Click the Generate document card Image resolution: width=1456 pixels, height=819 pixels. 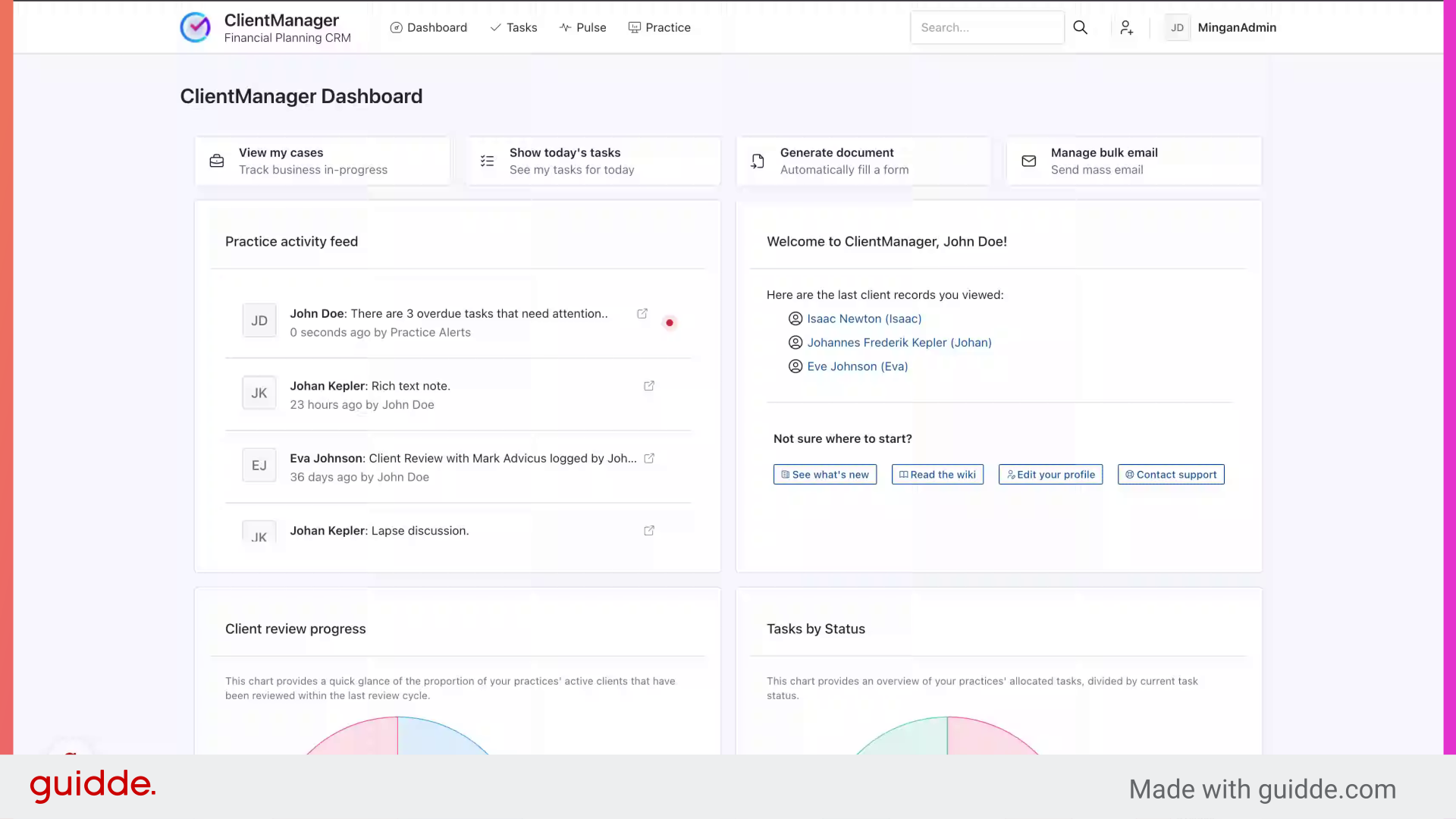click(863, 161)
